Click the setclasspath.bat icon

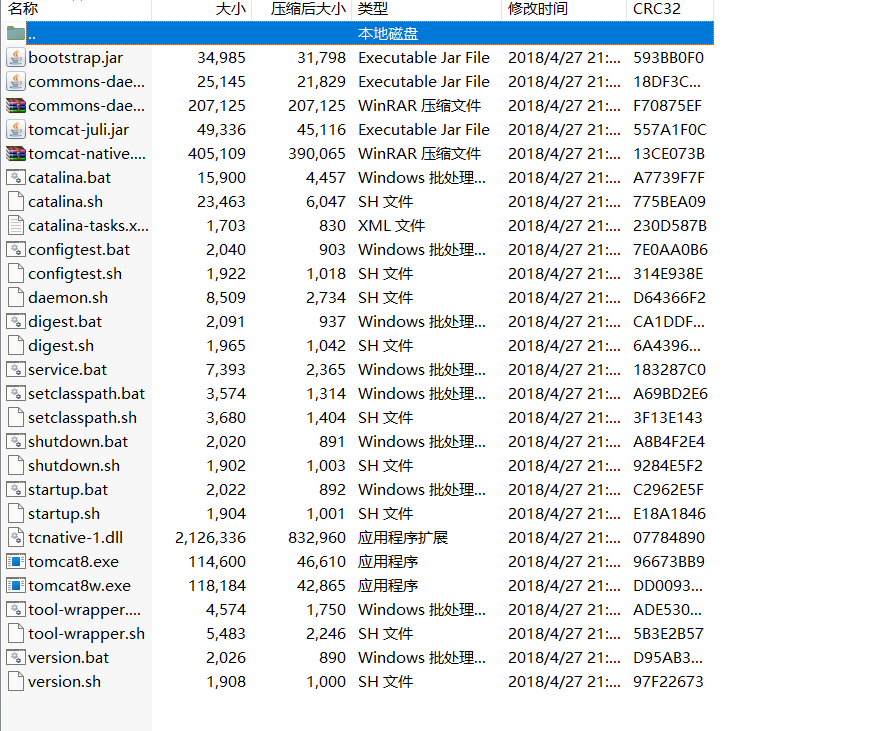(16, 394)
